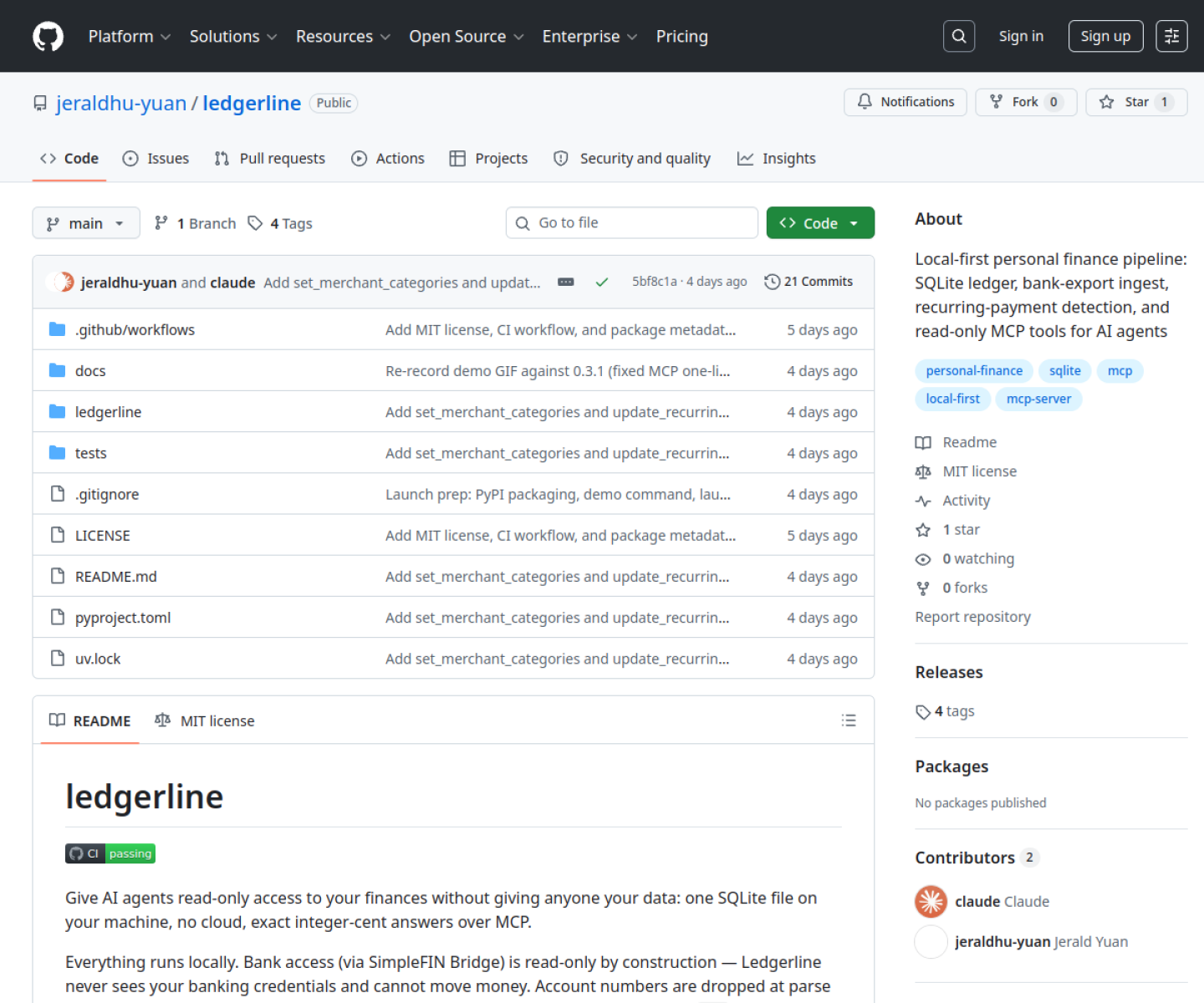Viewport: 1204px width, 1003px height.
Task: Click the docs folder icon
Action: click(57, 370)
